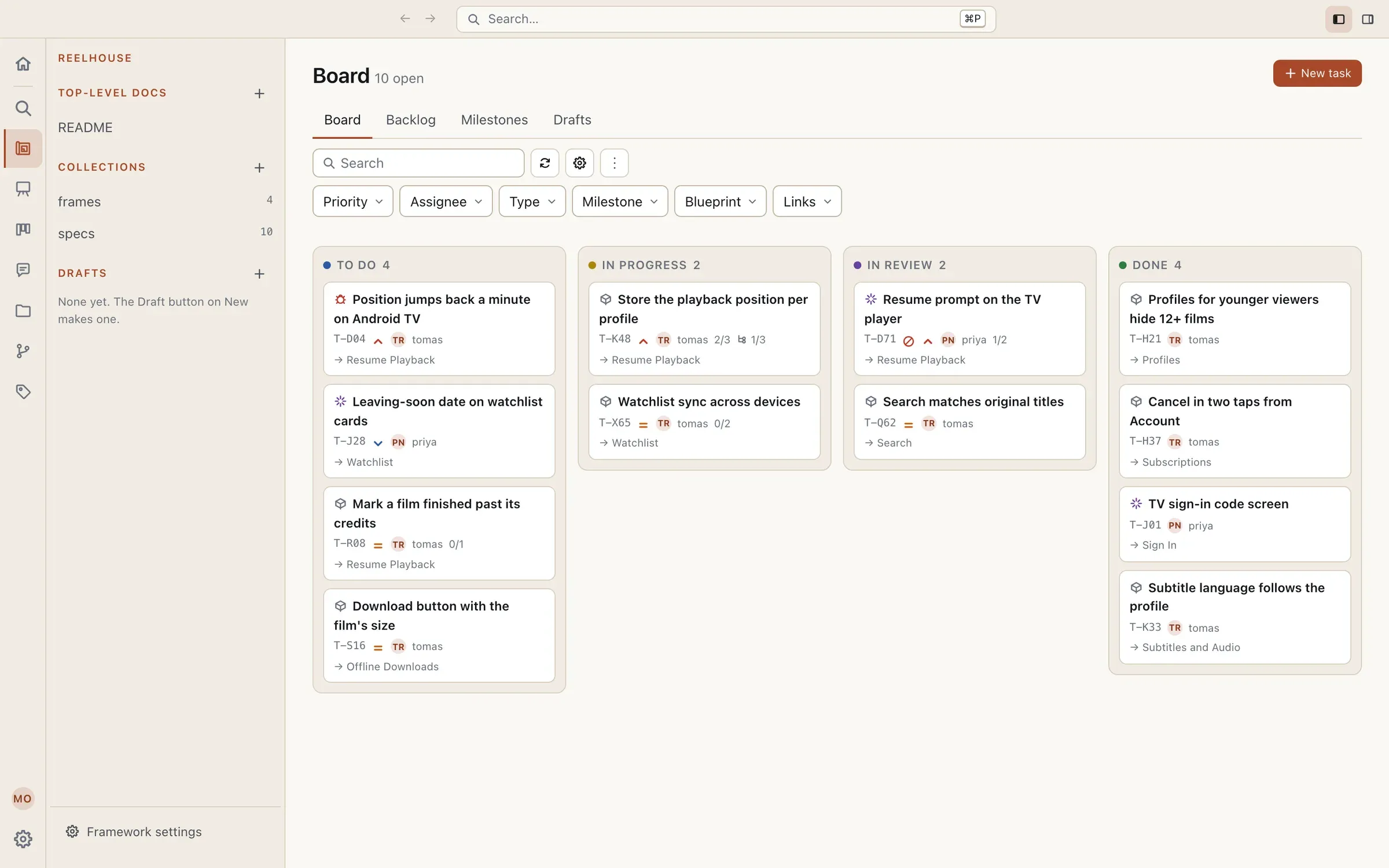Image resolution: width=1389 pixels, height=868 pixels.
Task: Click the global Search bar at top
Action: pyautogui.click(x=726, y=19)
